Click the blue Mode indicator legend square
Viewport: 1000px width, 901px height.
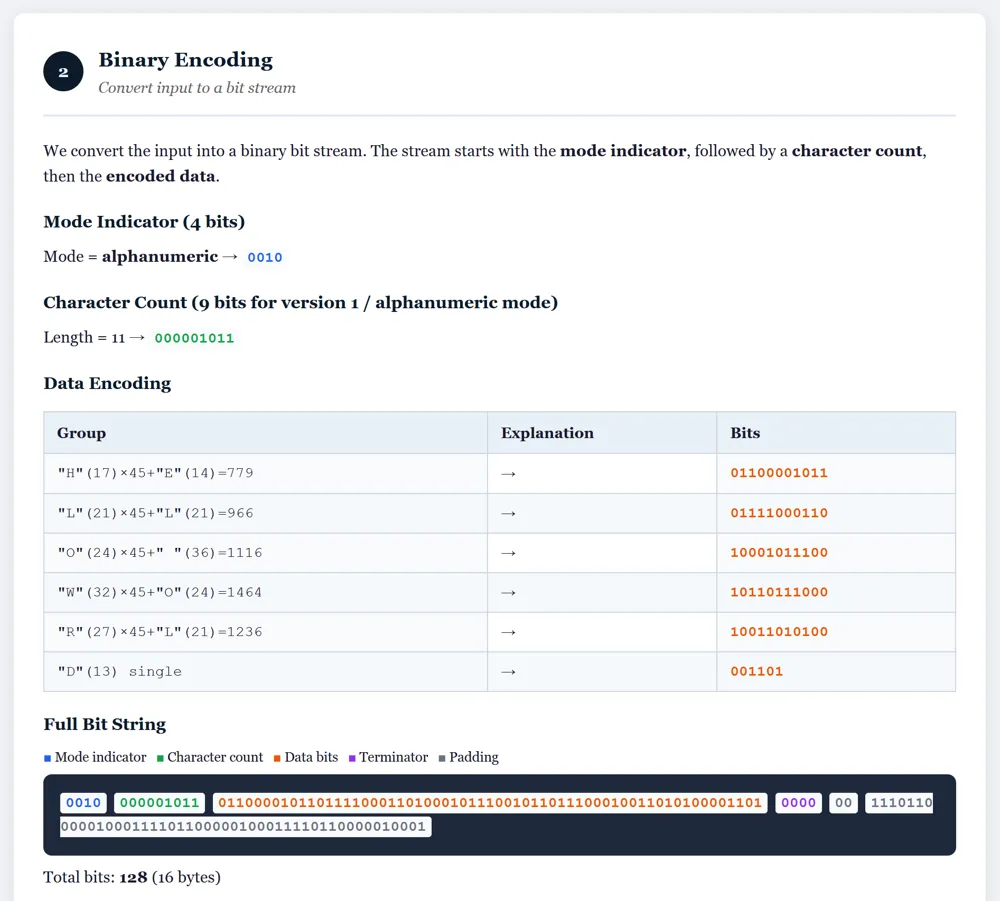[x=47, y=758]
